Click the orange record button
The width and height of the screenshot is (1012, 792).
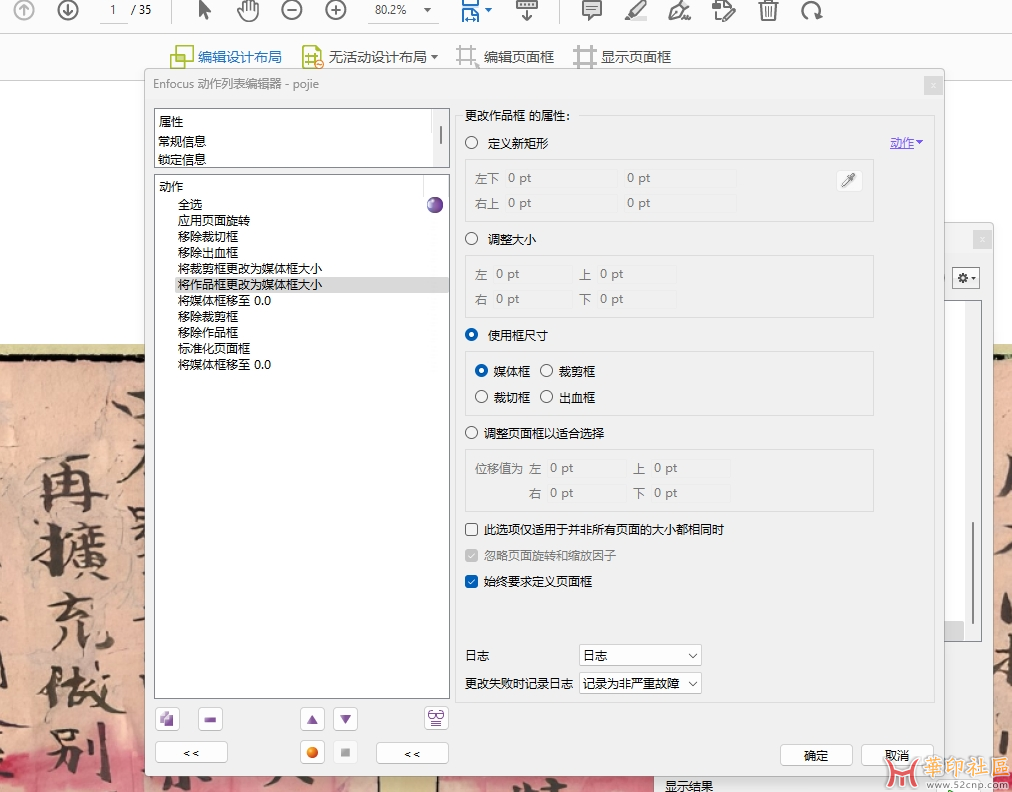coord(312,752)
